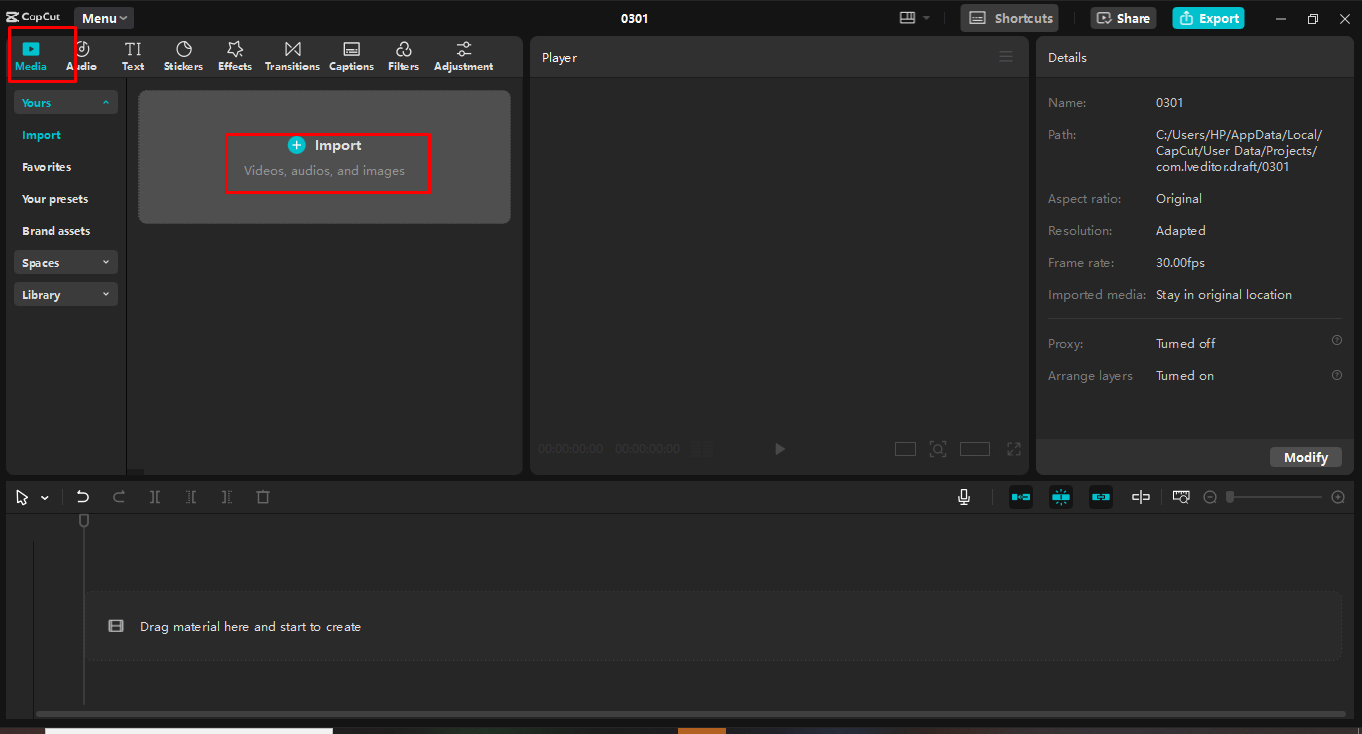Viewport: 1362px width, 734px height.
Task: Click the Export button
Action: pyautogui.click(x=1208, y=17)
